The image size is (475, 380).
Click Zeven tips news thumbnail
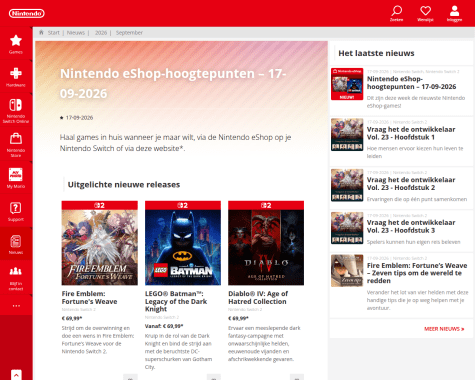[x=347, y=271]
